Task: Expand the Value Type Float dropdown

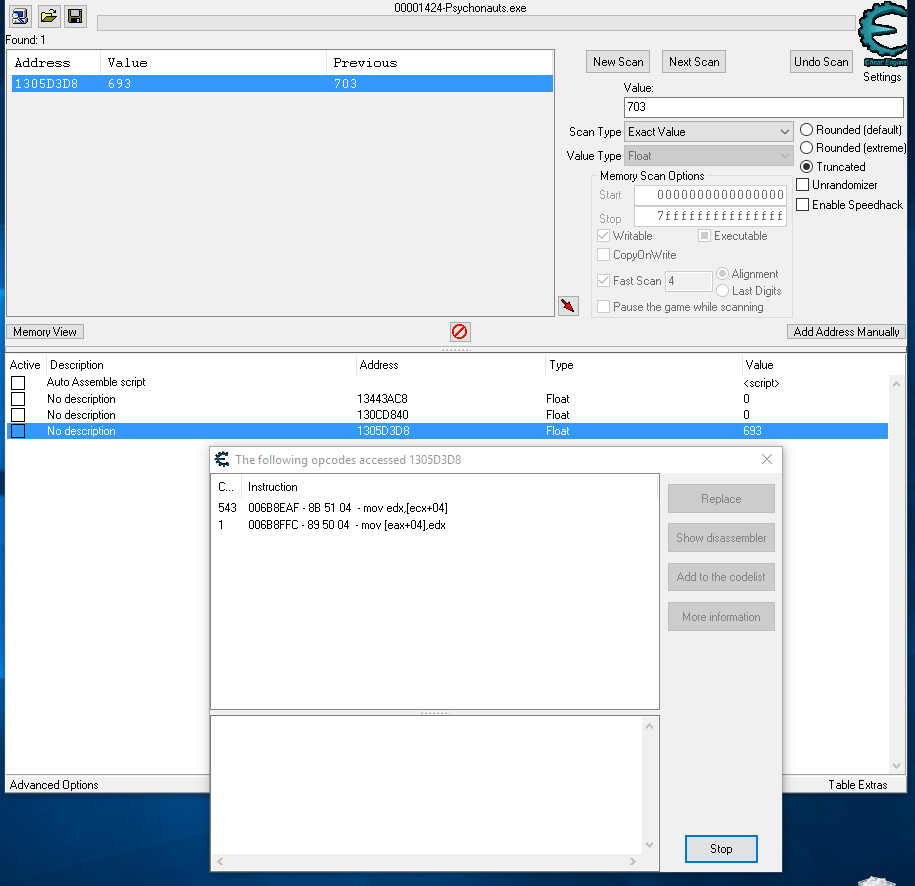Action: coord(709,156)
